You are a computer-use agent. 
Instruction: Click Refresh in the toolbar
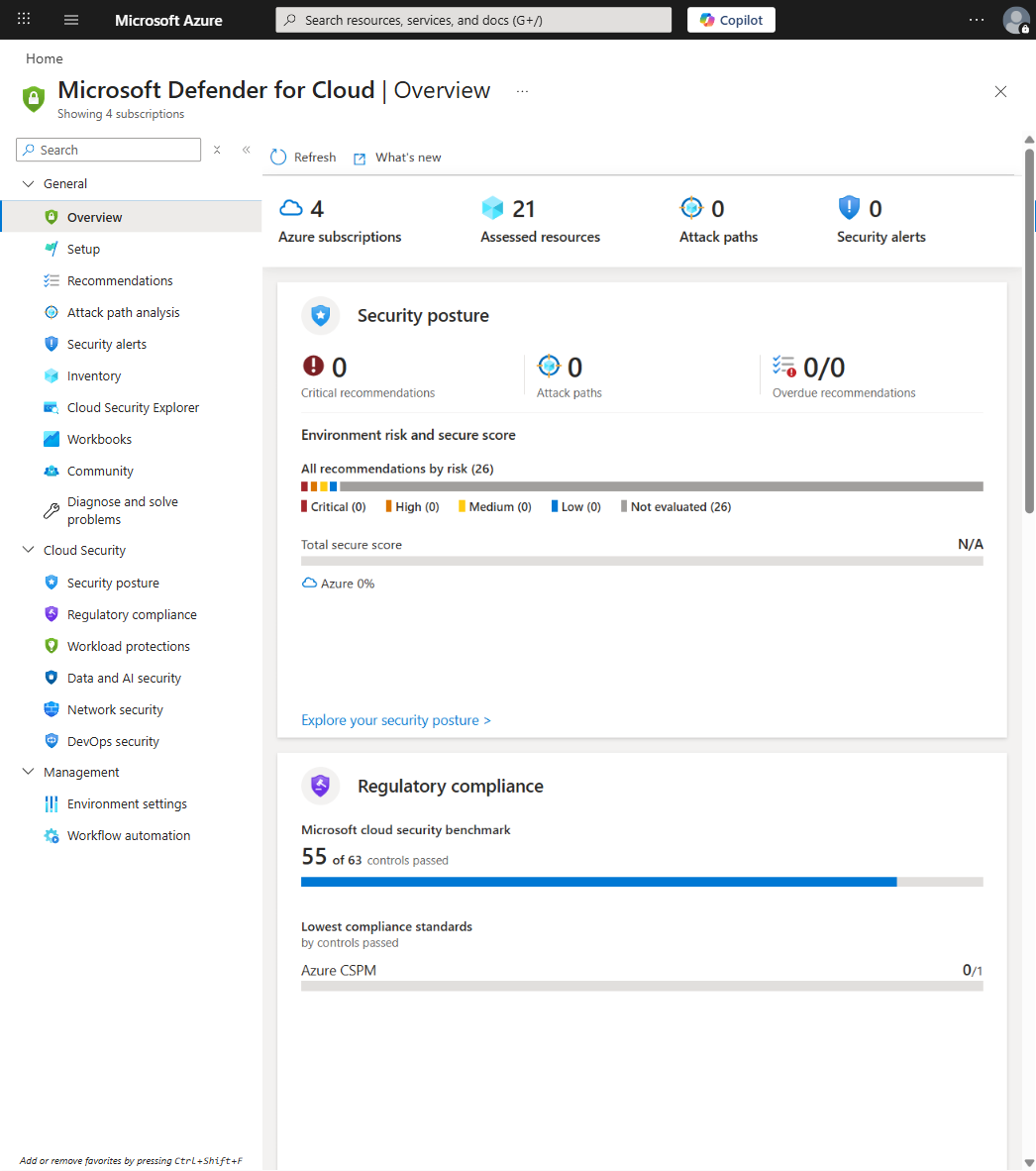click(303, 157)
